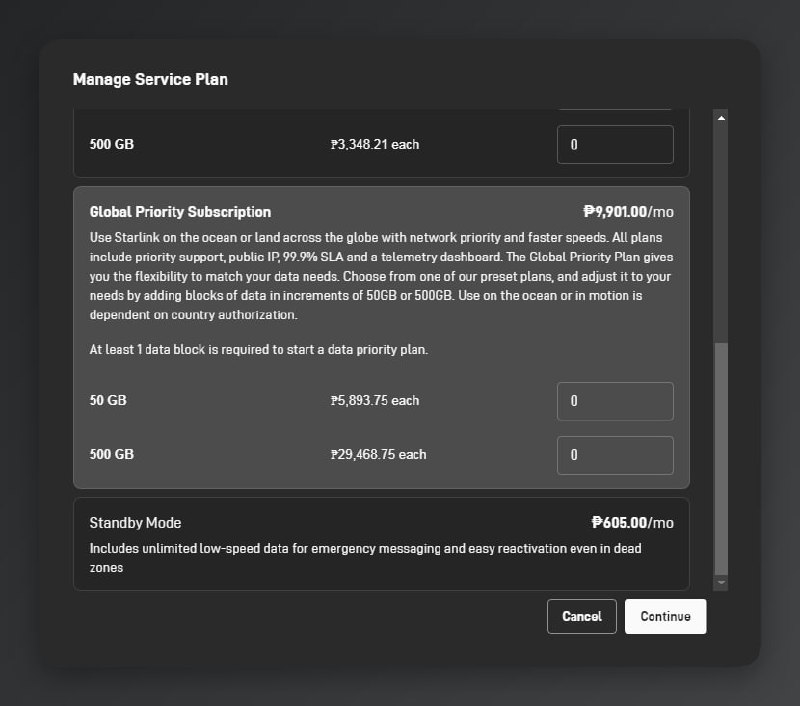Click the ₱3,348.21 each price
The width and height of the screenshot is (800, 706).
[x=375, y=144]
